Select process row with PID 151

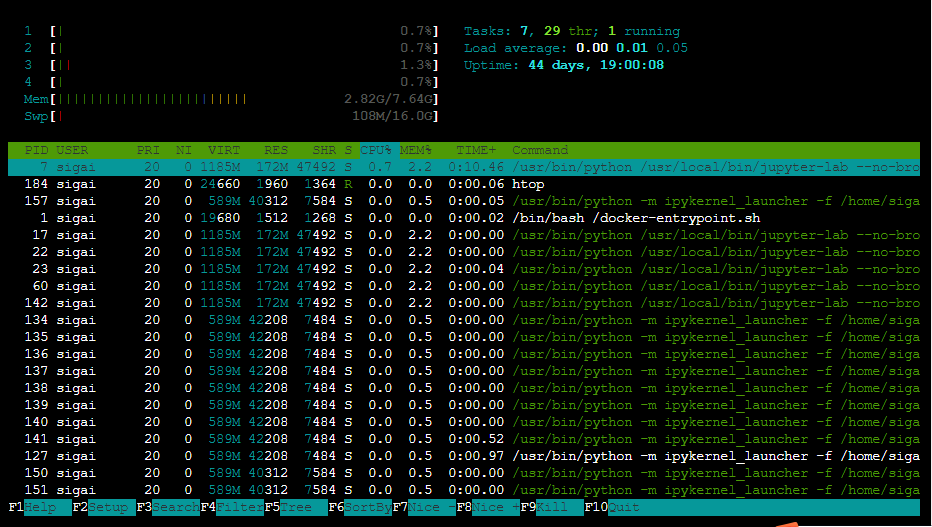(x=464, y=490)
